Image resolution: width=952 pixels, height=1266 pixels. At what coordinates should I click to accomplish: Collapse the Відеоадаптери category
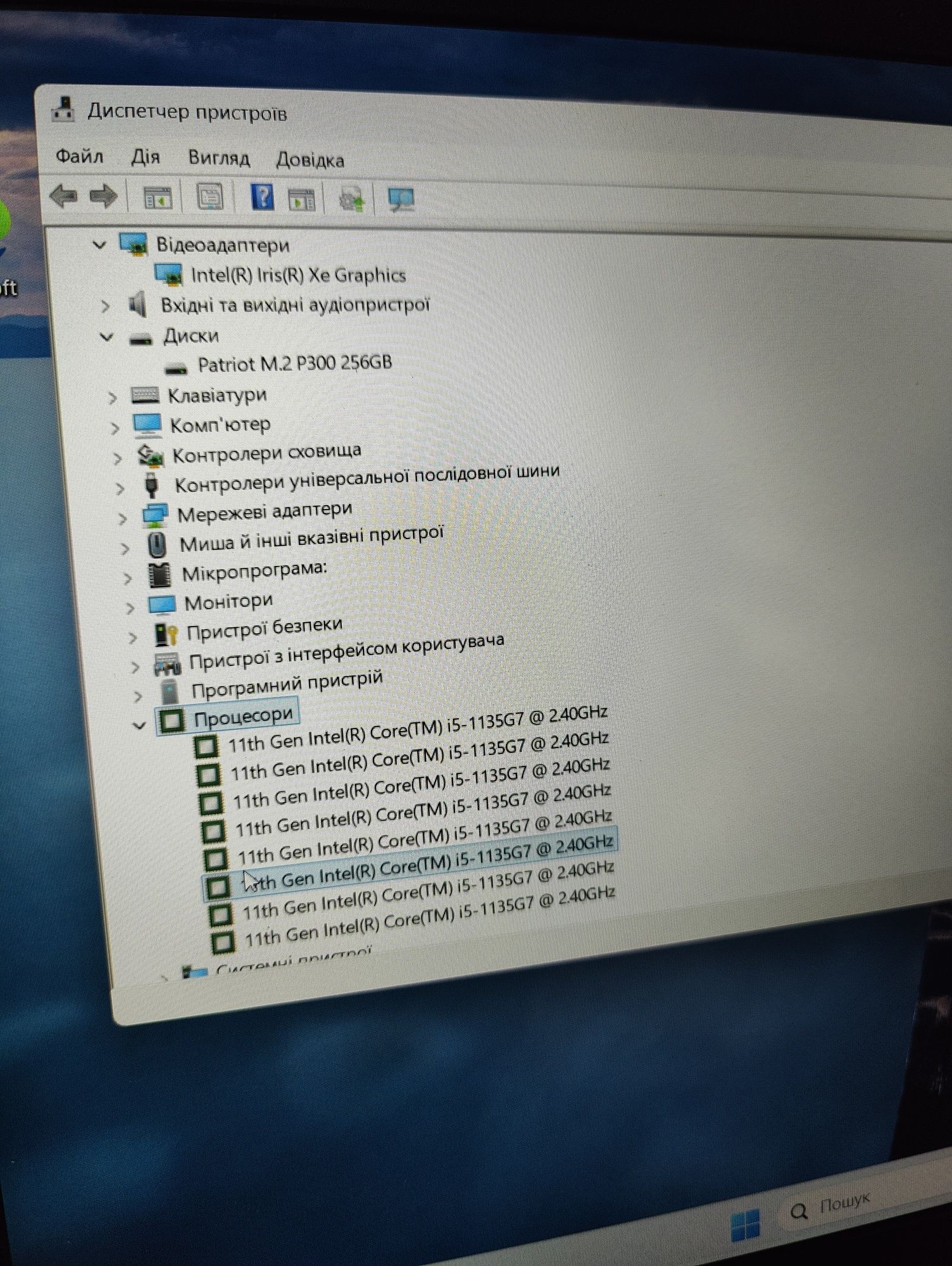point(99,244)
